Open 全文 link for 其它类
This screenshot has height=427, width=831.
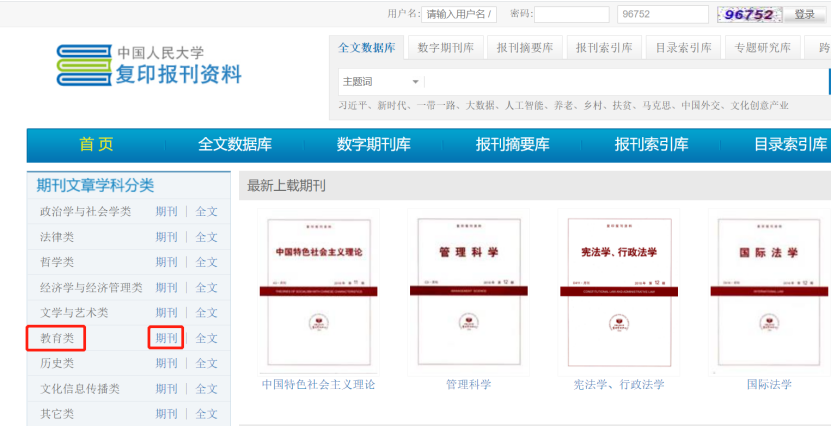[207, 414]
